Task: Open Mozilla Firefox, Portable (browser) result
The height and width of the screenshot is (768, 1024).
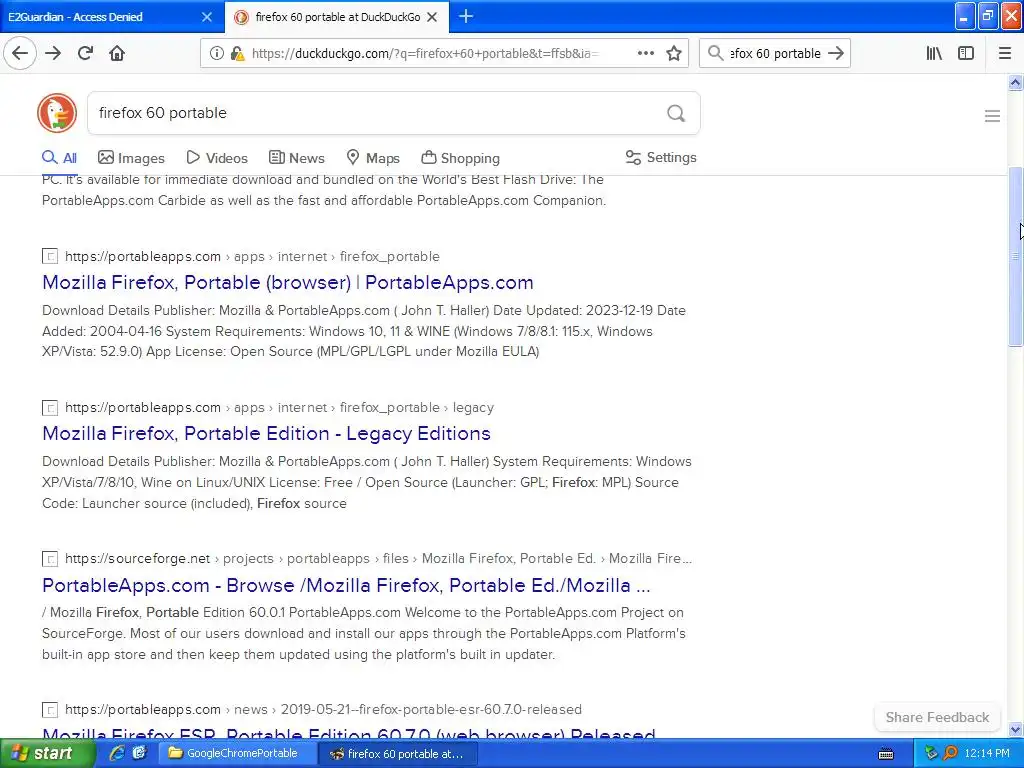Action: (287, 282)
